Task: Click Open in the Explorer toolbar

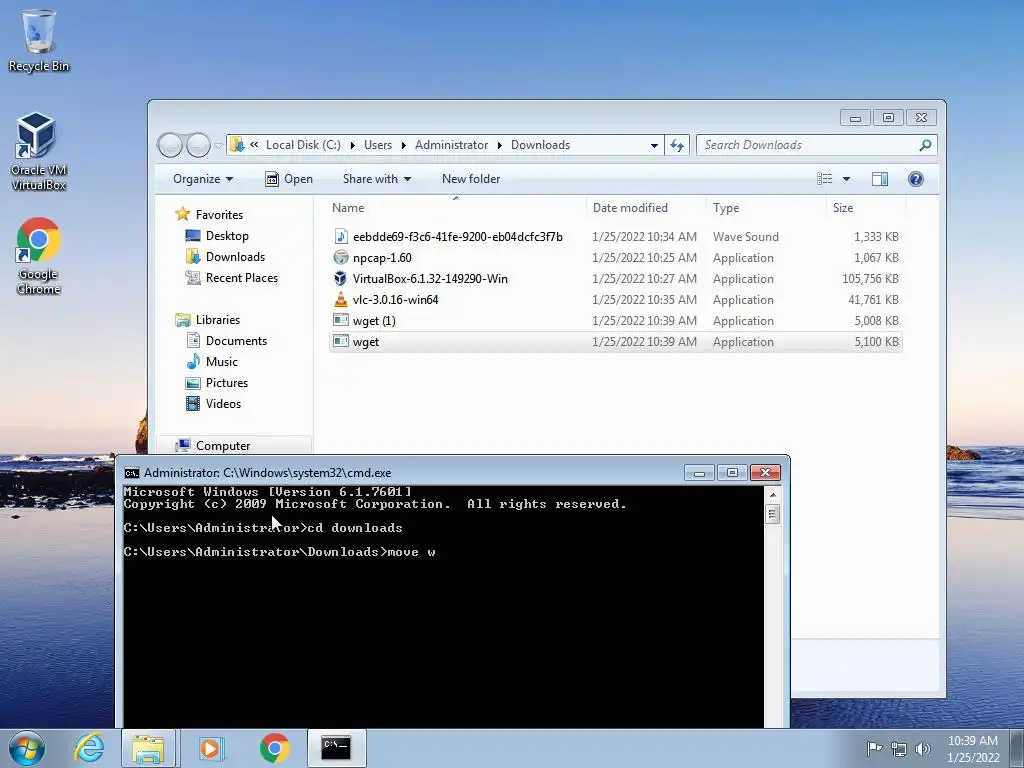Action: click(x=289, y=179)
